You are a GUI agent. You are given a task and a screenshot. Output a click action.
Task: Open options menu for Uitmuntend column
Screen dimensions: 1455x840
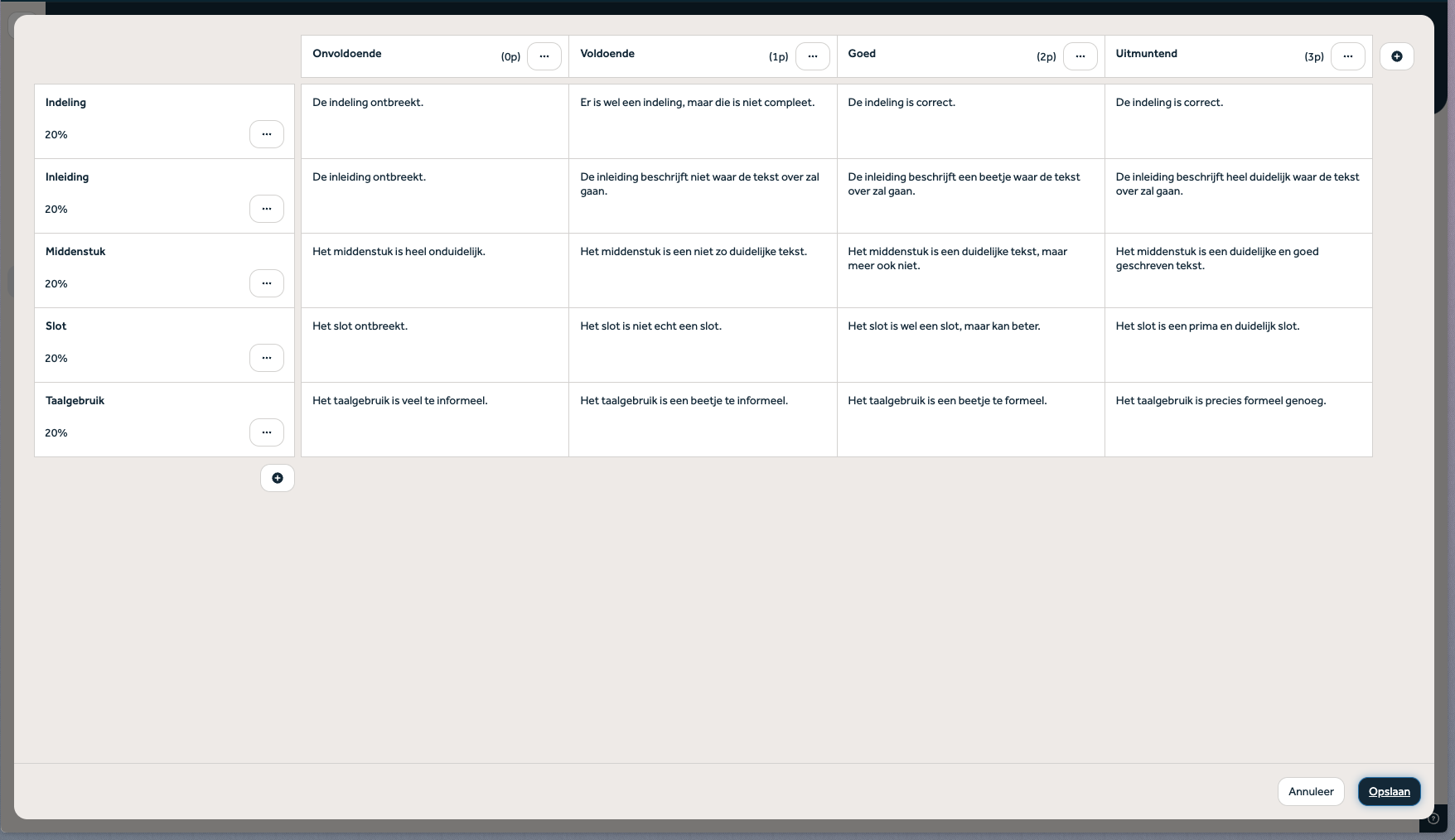1348,56
